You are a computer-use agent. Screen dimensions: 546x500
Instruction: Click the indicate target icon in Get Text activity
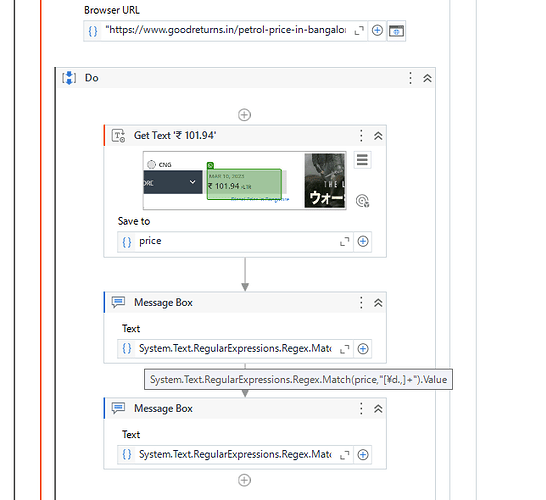click(x=362, y=201)
